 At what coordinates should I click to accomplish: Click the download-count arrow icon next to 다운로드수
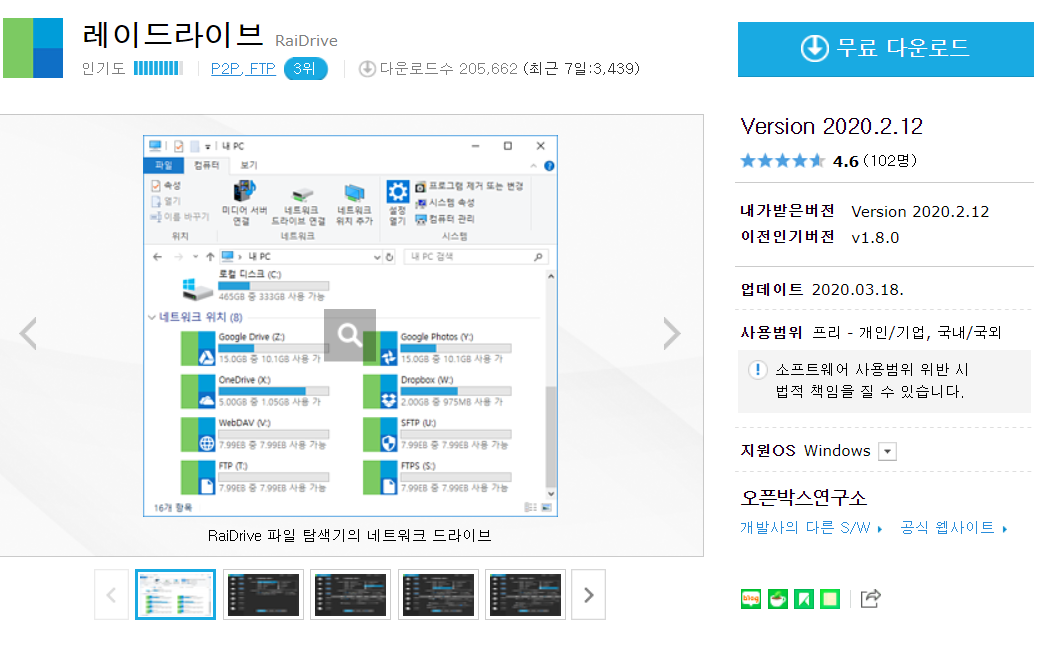tap(367, 69)
